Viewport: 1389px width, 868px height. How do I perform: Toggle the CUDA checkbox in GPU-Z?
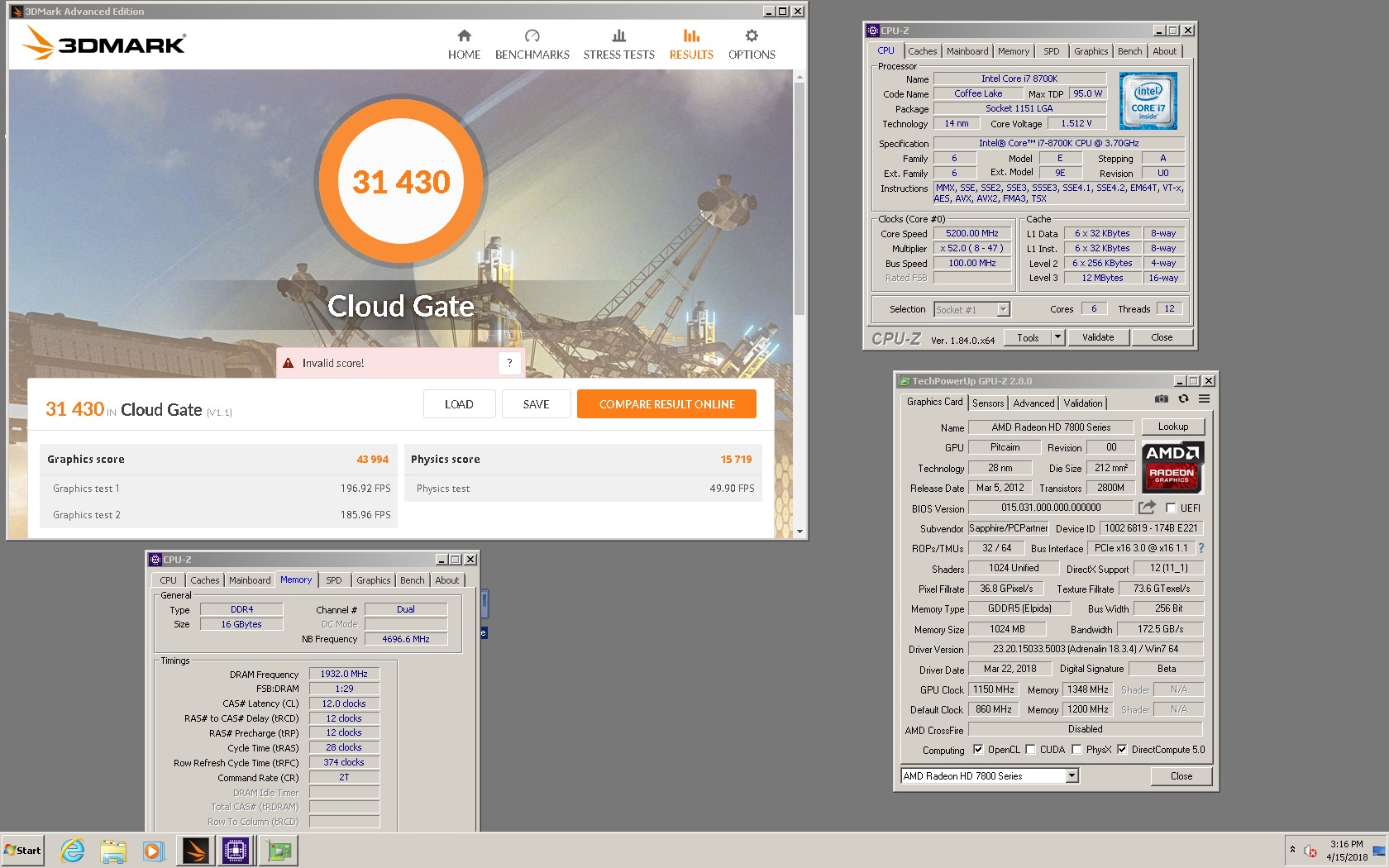tap(1030, 750)
